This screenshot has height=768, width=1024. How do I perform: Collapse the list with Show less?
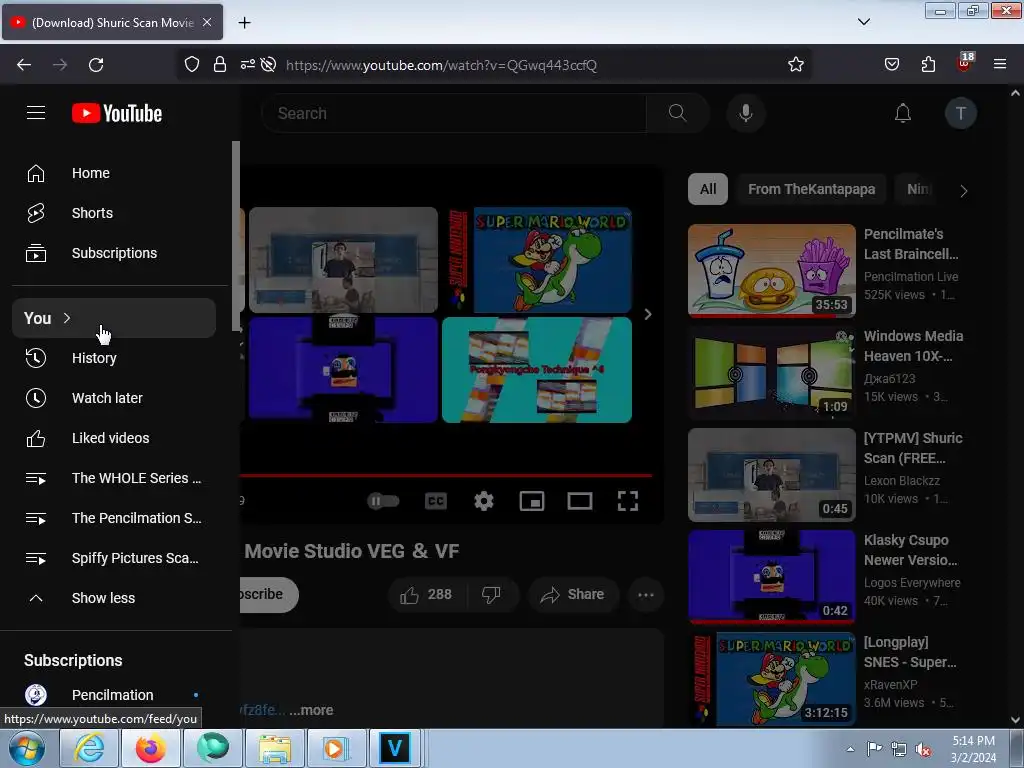[114, 598]
